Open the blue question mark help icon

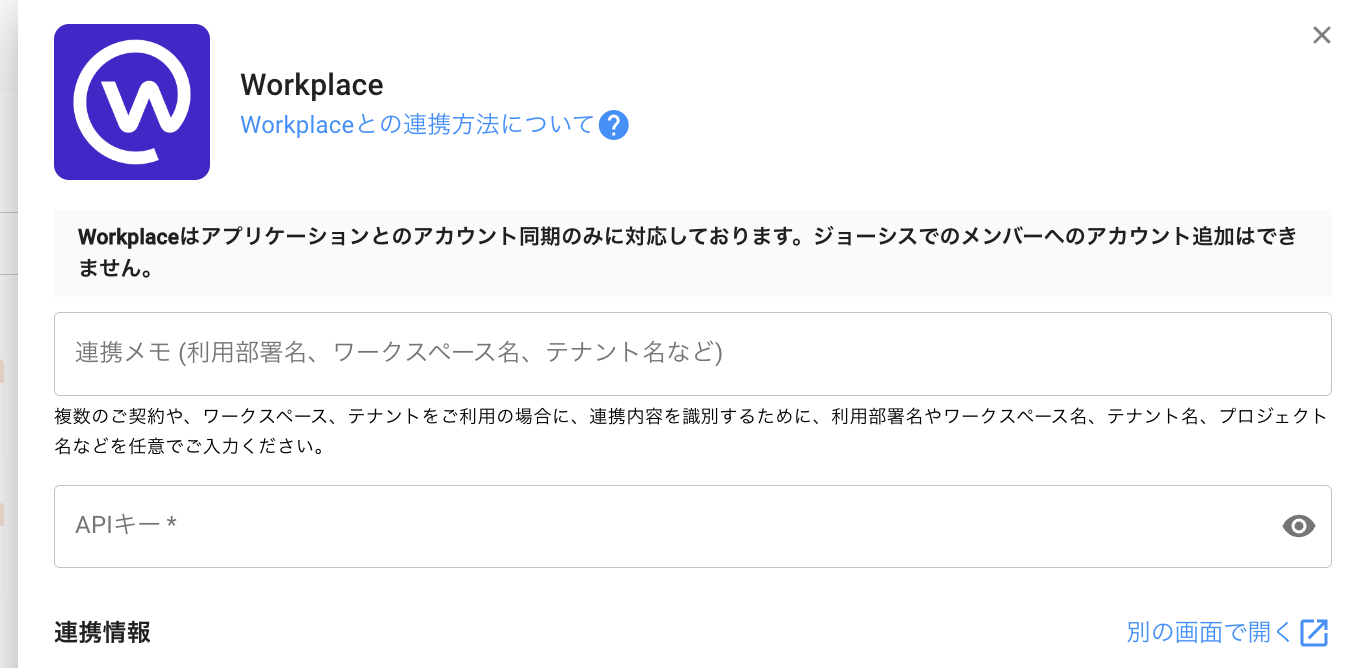[613, 126]
